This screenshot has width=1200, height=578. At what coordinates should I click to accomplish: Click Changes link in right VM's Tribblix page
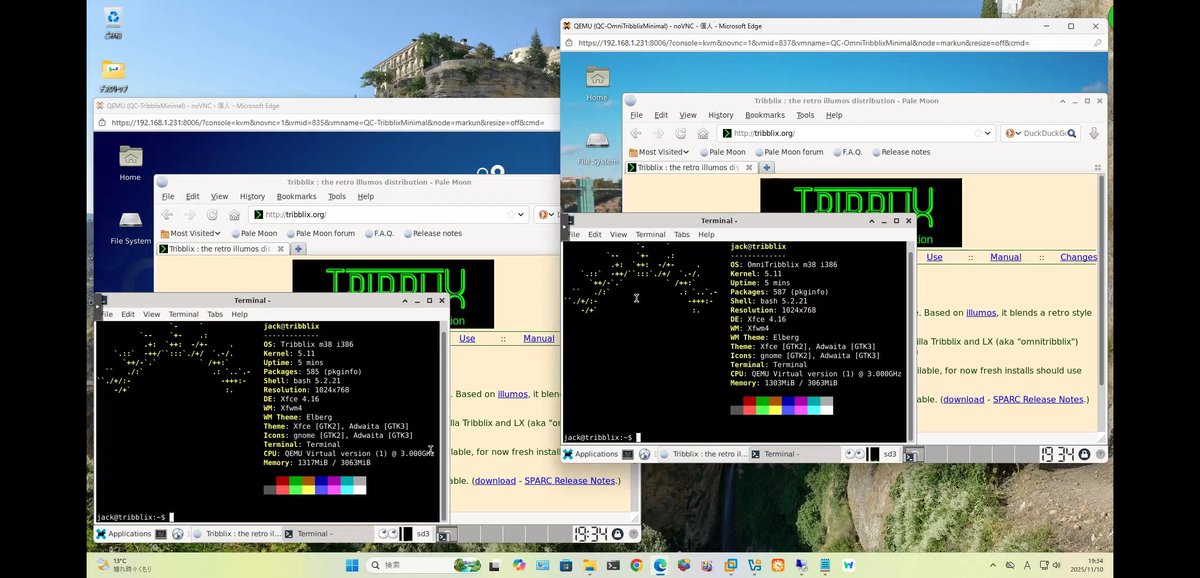pos(1078,257)
